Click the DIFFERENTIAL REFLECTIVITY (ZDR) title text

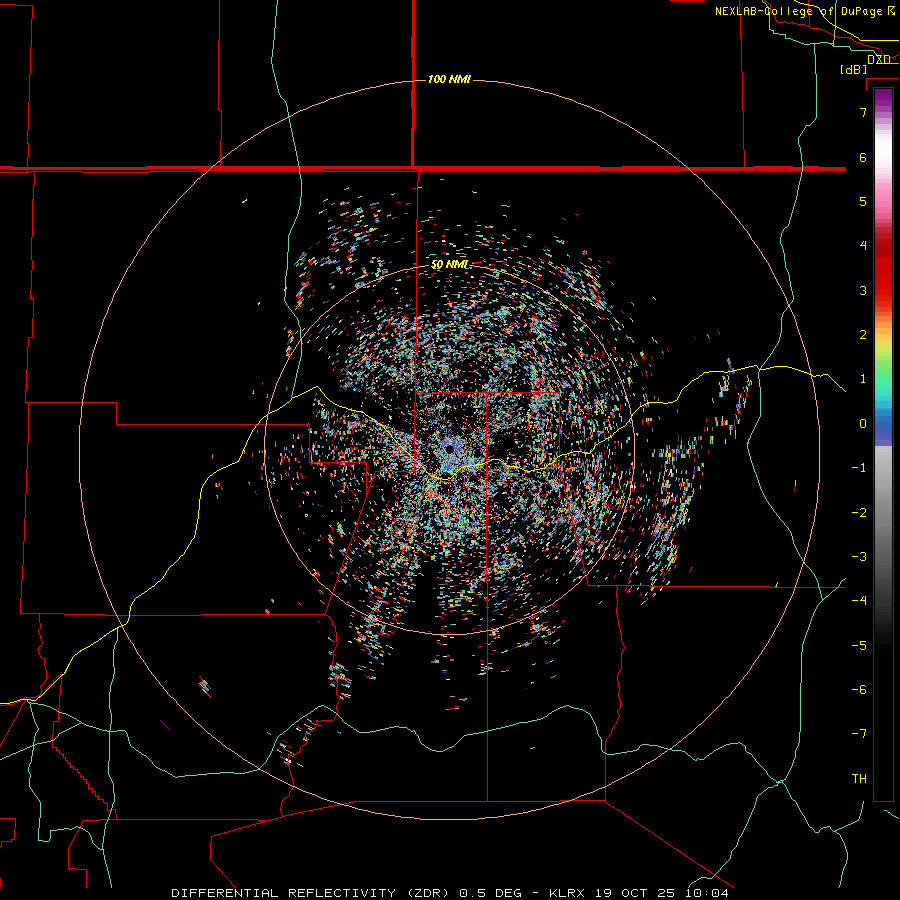(312, 893)
